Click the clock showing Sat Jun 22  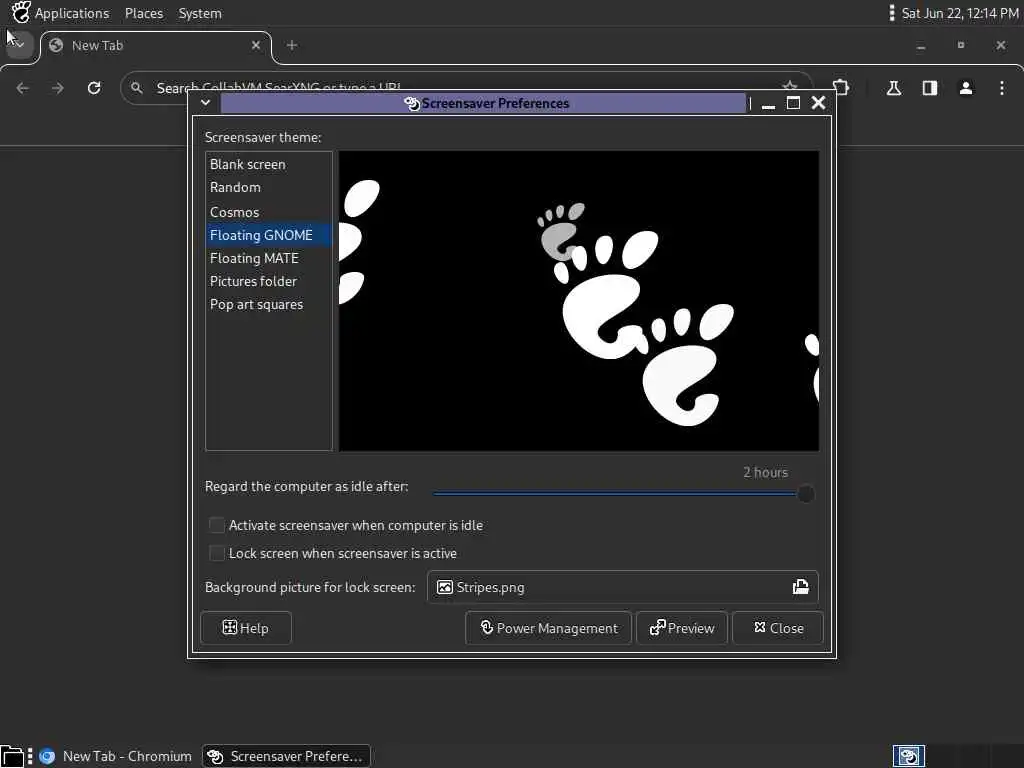[960, 13]
